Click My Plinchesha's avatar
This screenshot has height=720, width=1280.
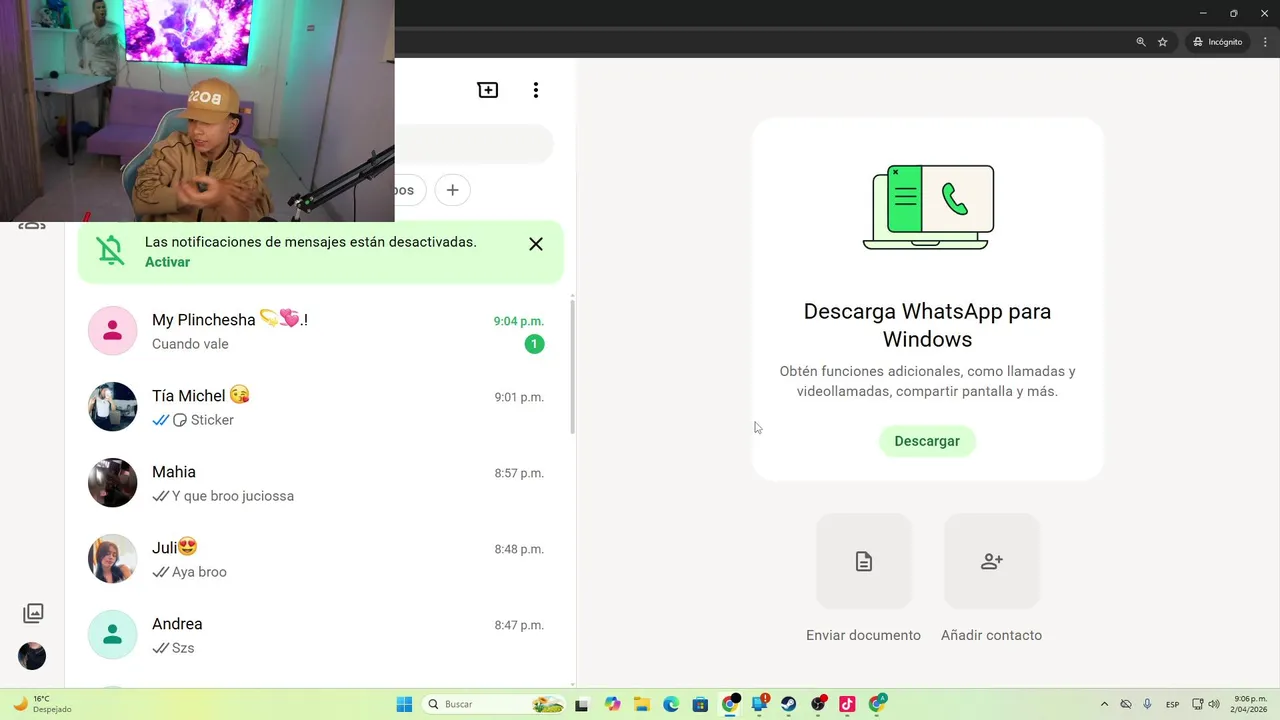pyautogui.click(x=112, y=331)
